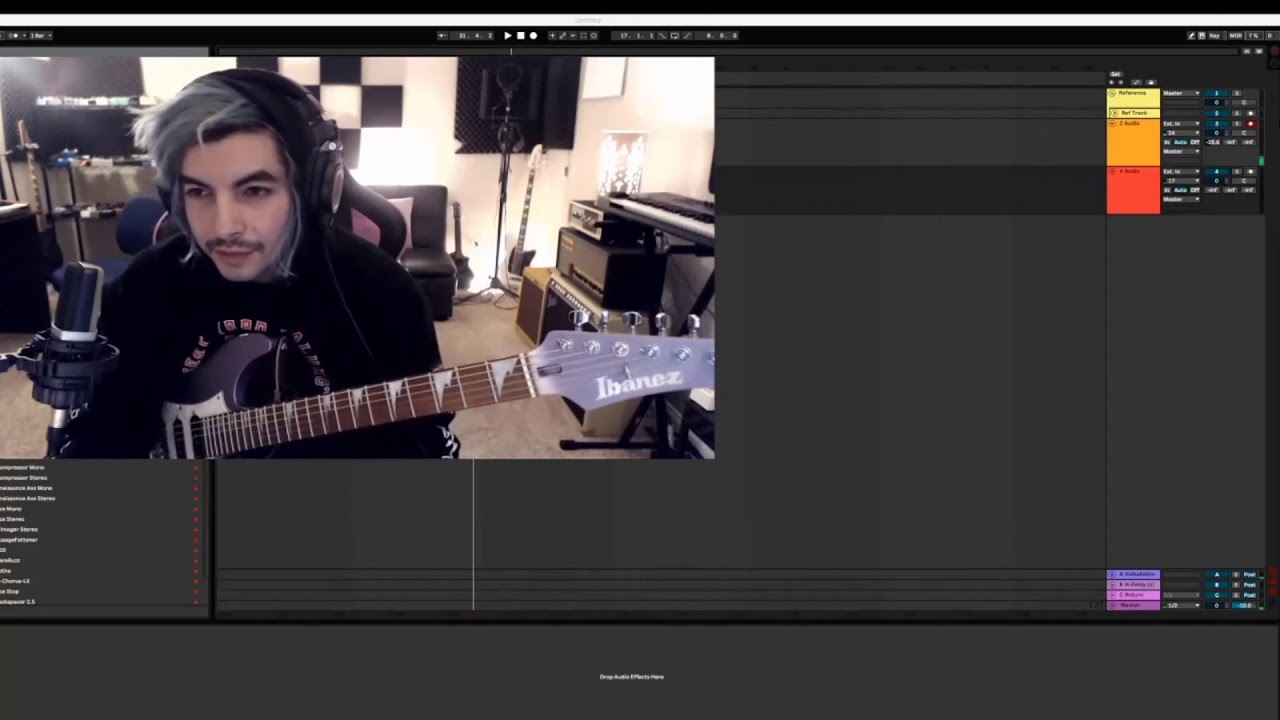Click the Re-Enable Automation arrow icon
Screen dimensions: 1280x720
[573, 35]
